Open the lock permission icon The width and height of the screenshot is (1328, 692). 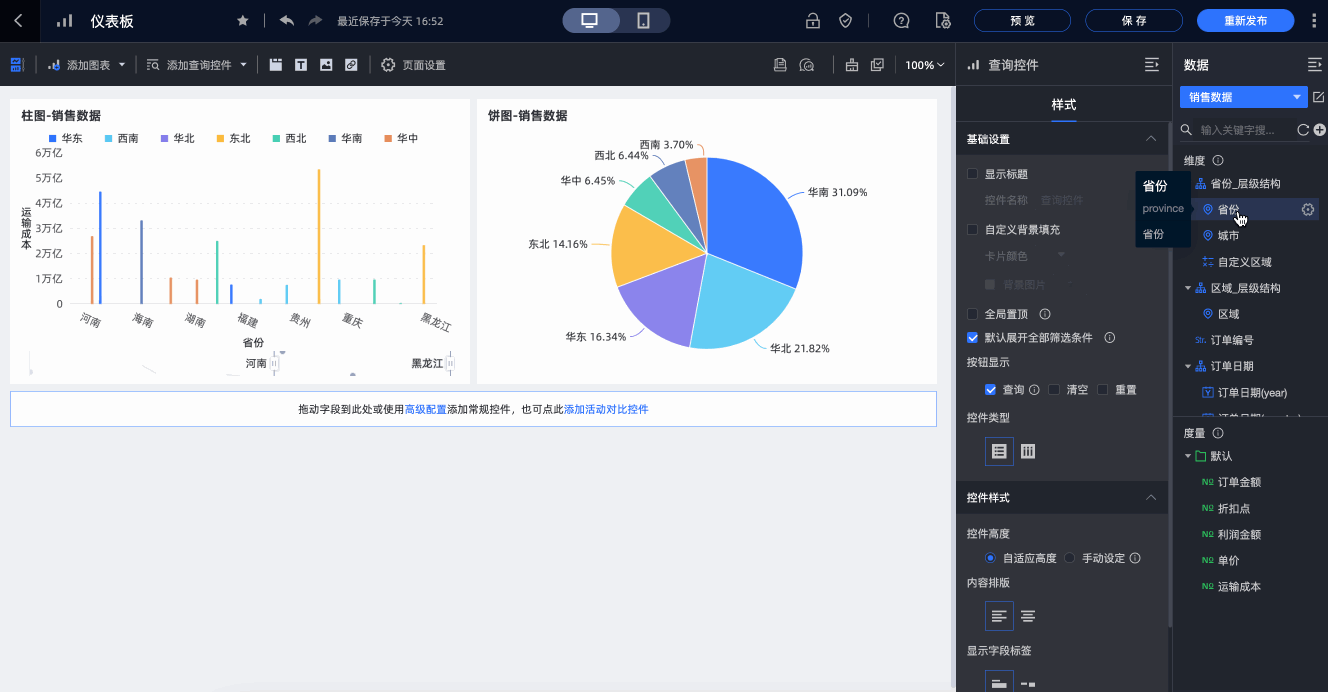[813, 21]
